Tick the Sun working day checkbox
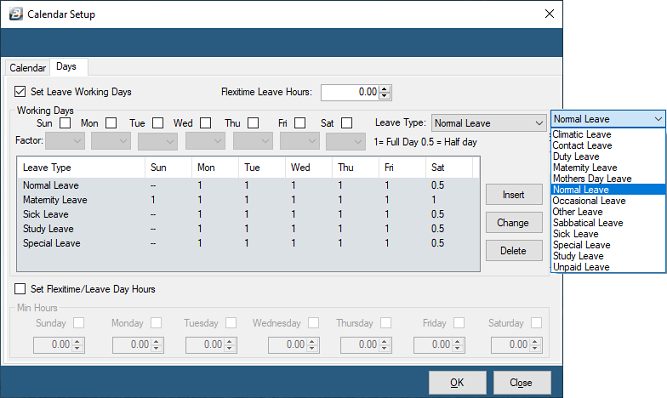The height and width of the screenshot is (398, 667). tap(65, 123)
